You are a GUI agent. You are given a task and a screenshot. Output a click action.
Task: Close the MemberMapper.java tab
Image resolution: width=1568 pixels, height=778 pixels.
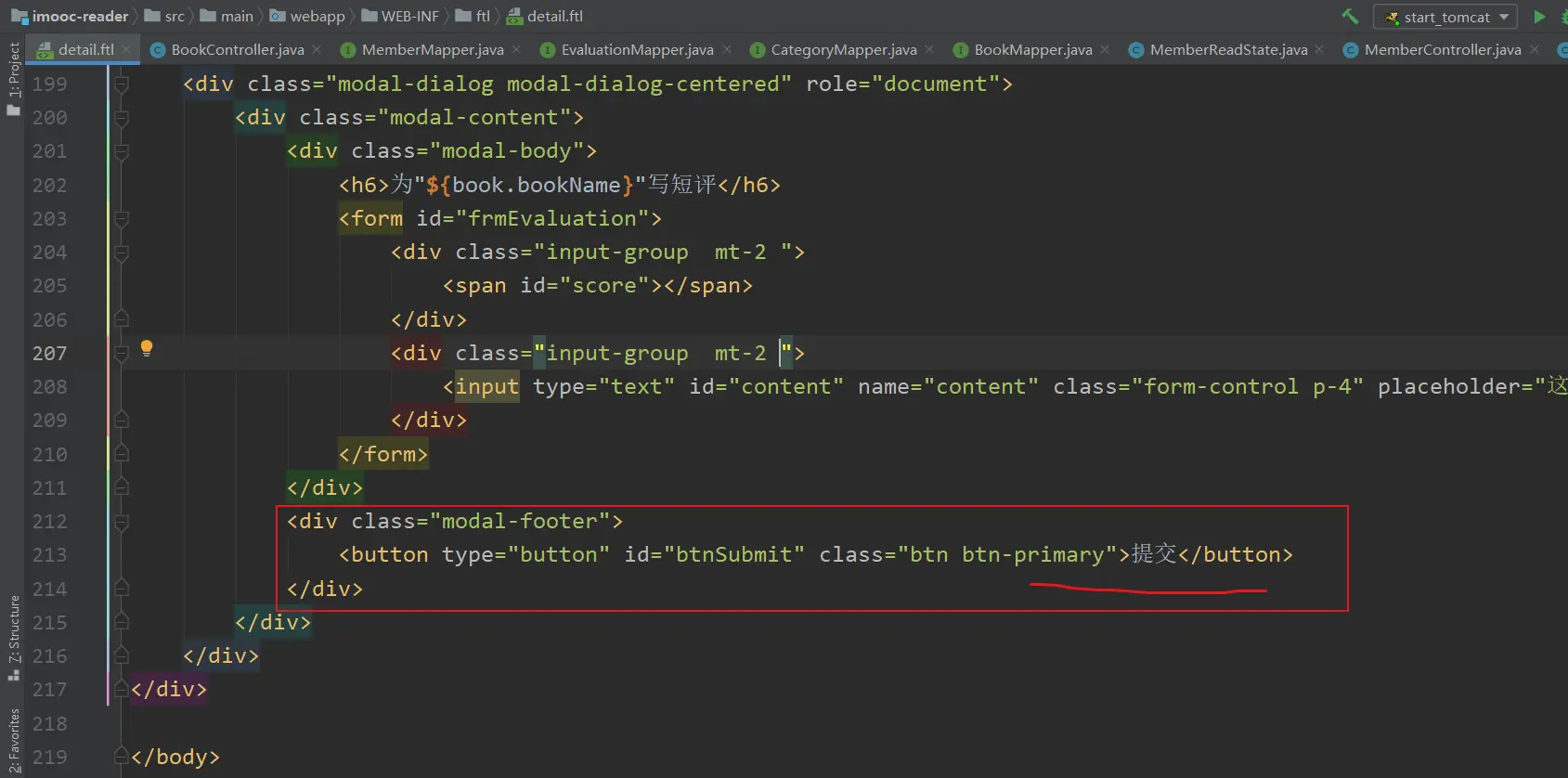(x=516, y=49)
